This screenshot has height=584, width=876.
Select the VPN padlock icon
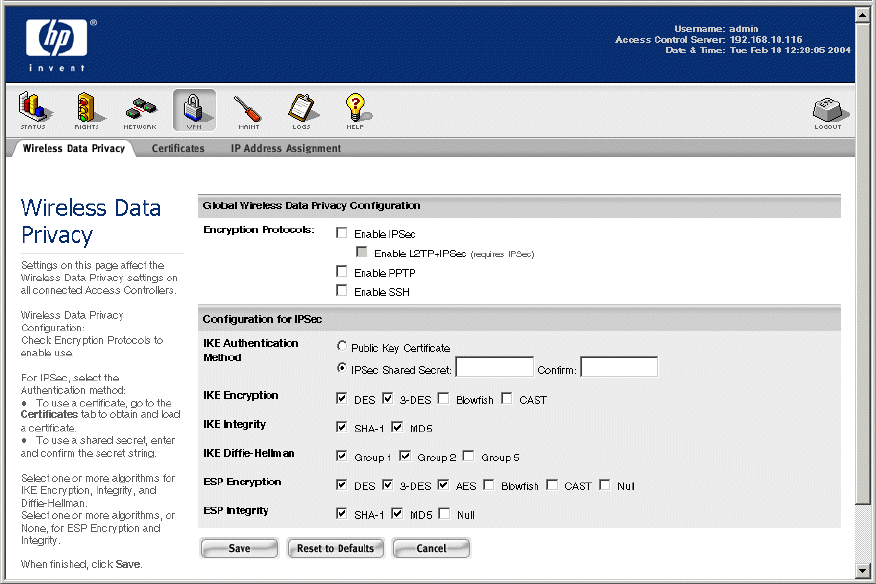pos(194,110)
